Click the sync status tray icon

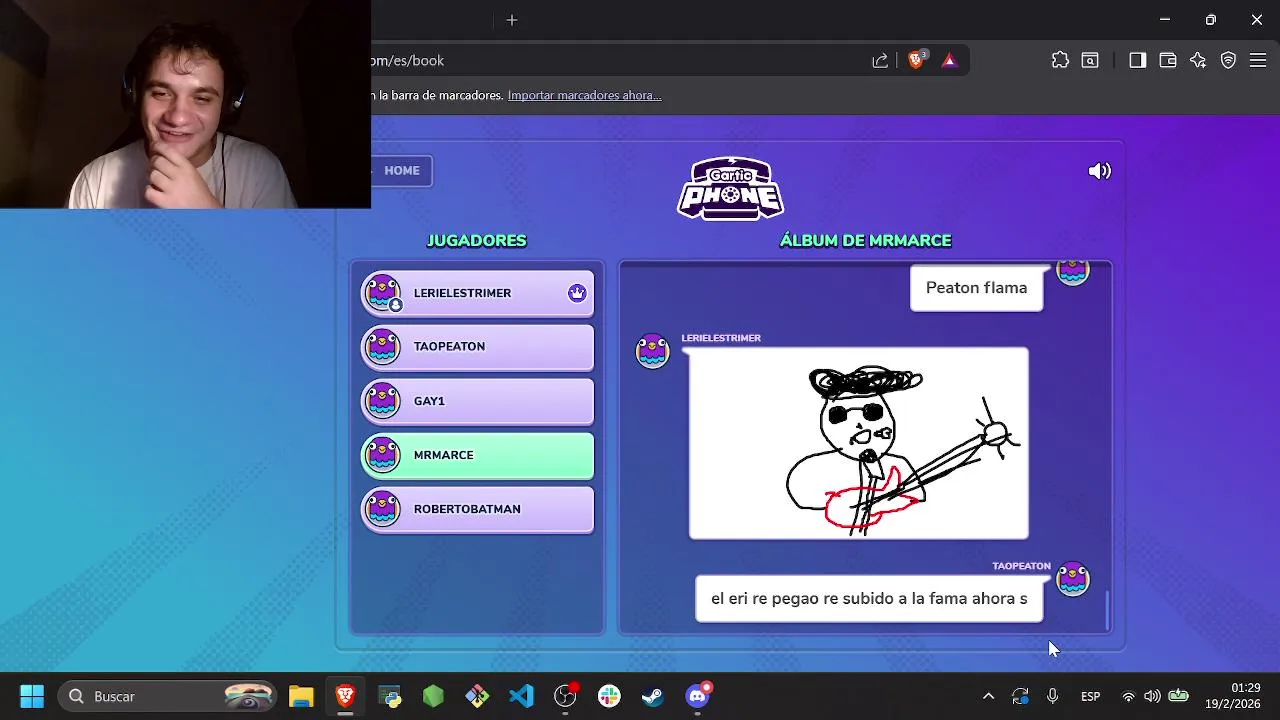(1020, 696)
